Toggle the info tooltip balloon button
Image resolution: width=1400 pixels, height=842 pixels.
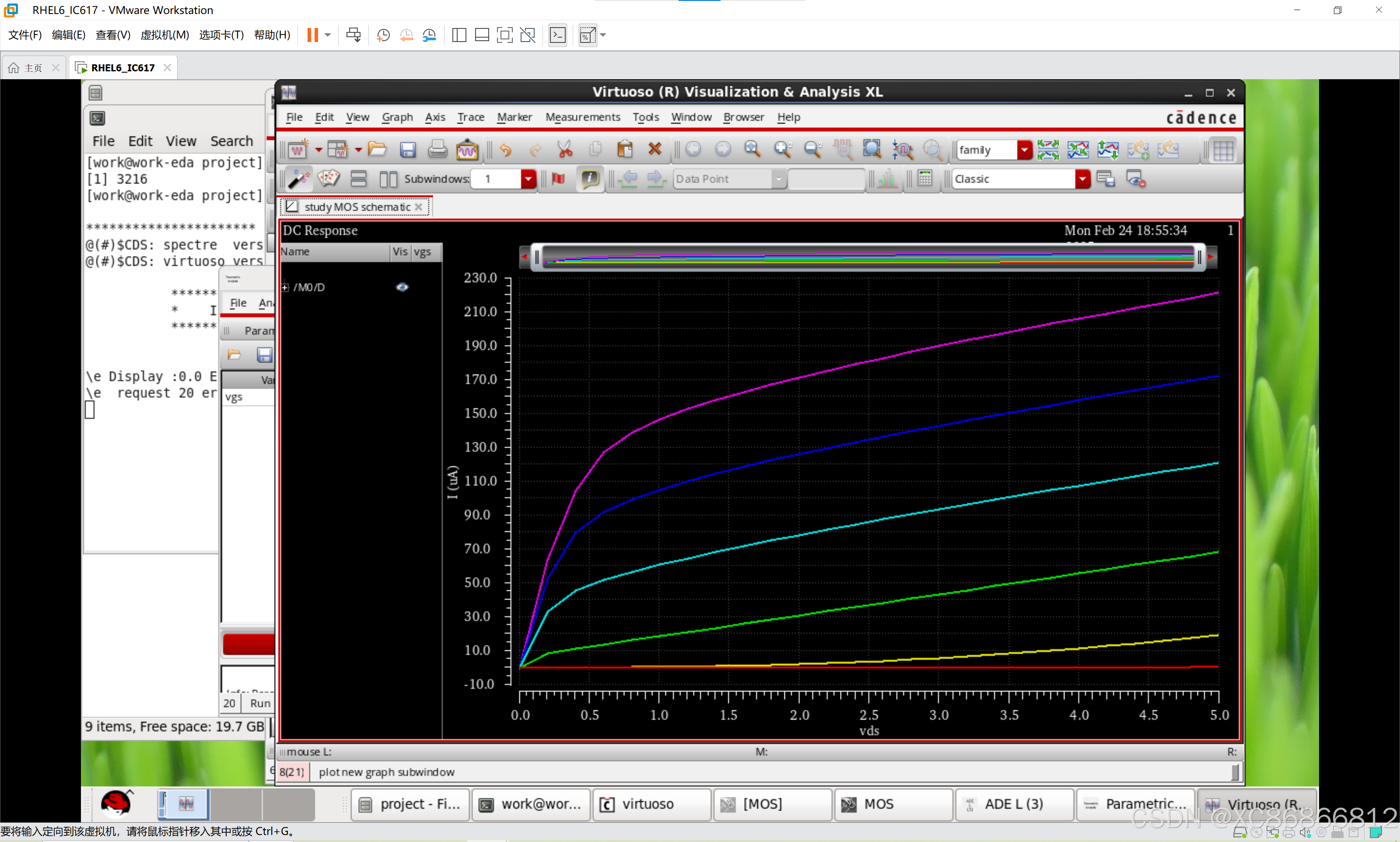(590, 179)
